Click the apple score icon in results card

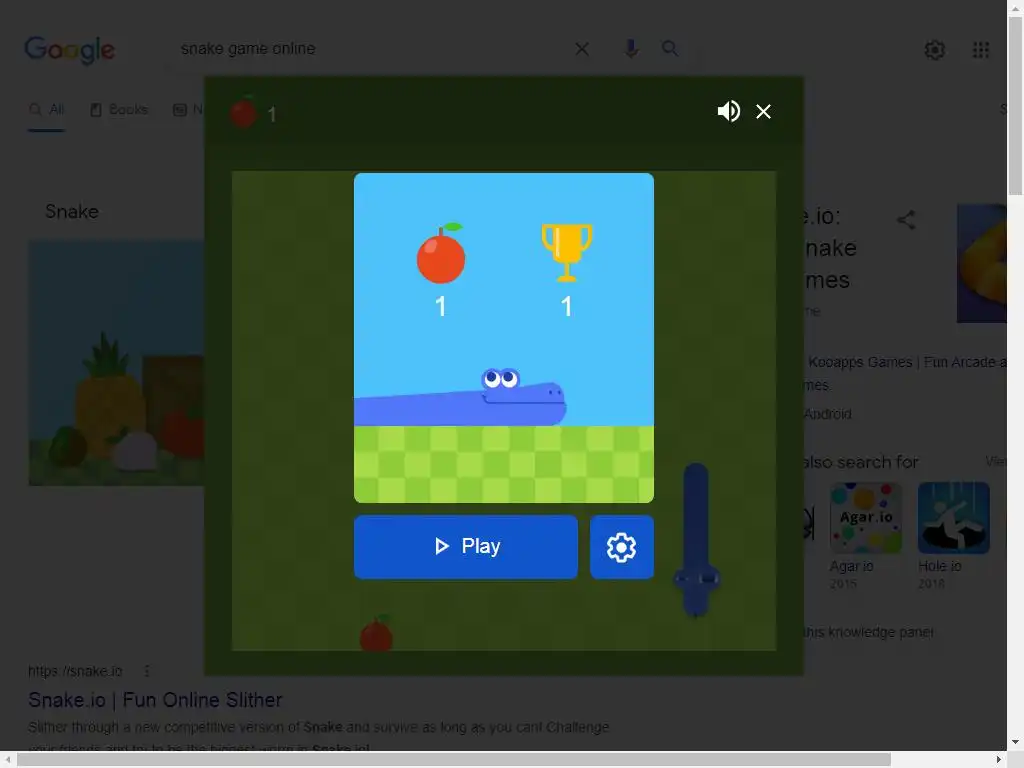441,253
